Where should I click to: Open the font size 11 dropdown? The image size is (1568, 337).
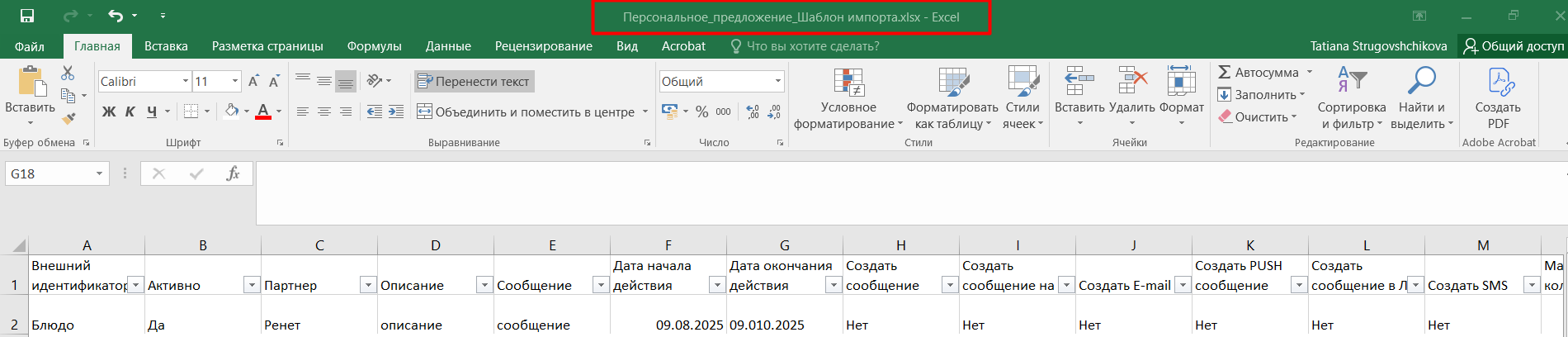pos(235,81)
